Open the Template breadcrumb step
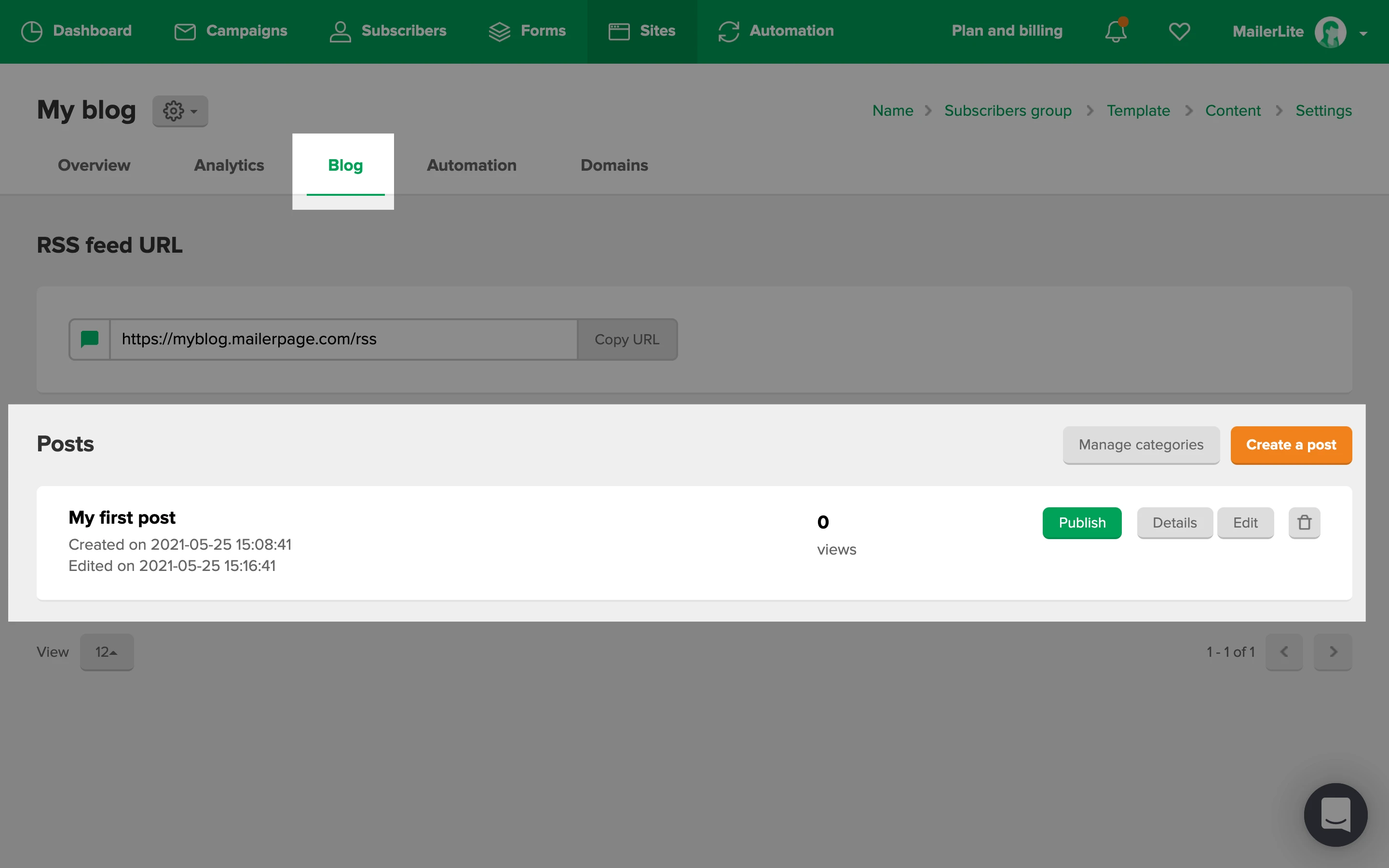 1138,110
